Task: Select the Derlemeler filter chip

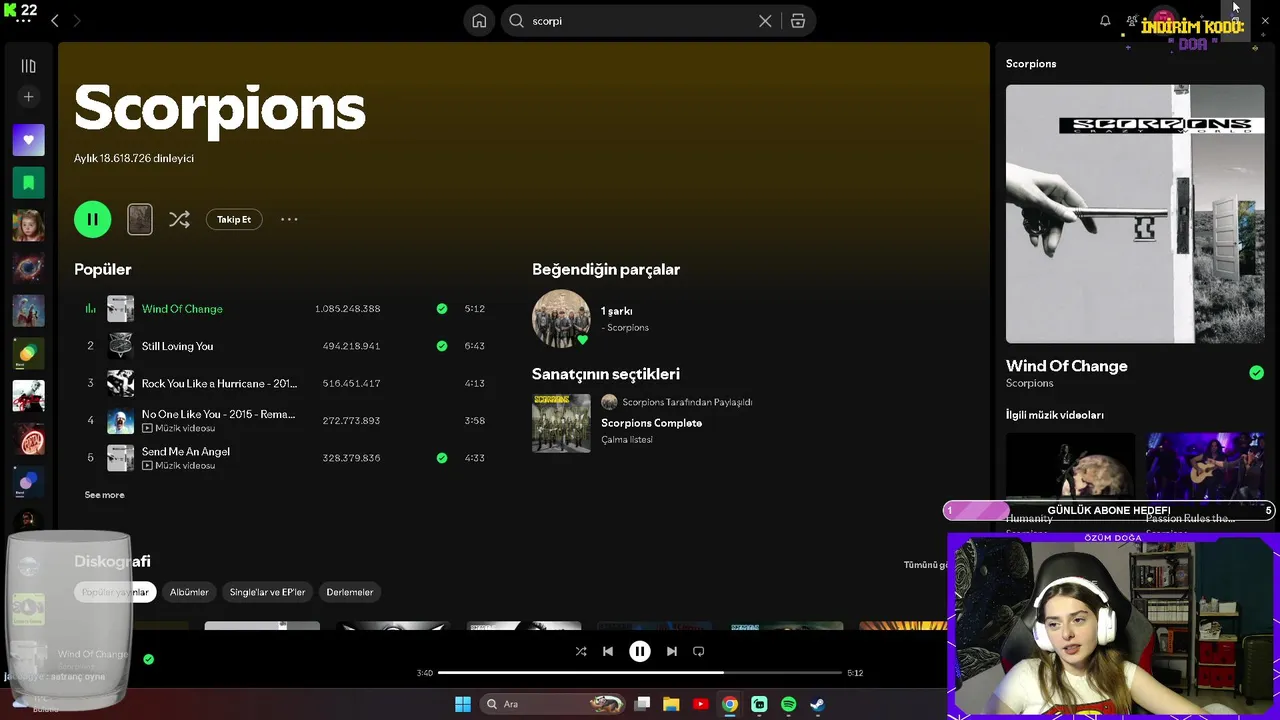Action: coord(350,592)
